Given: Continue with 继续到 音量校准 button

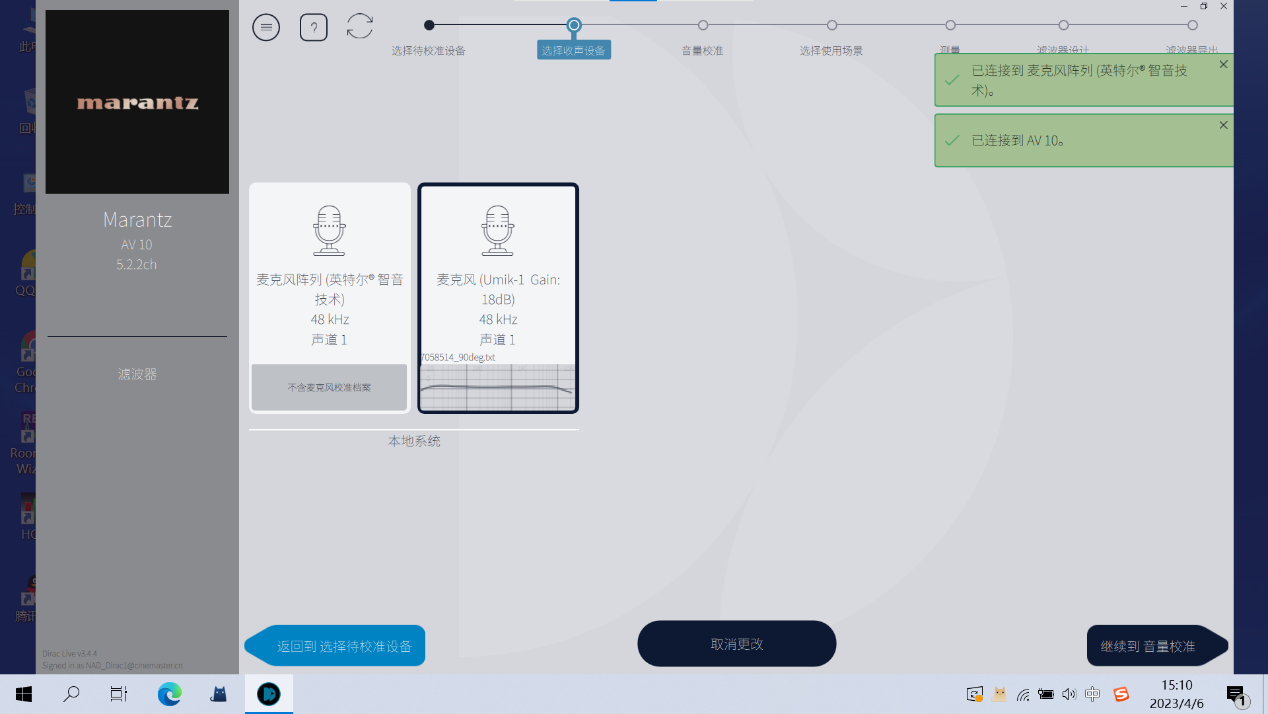Looking at the screenshot, I should [1157, 646].
